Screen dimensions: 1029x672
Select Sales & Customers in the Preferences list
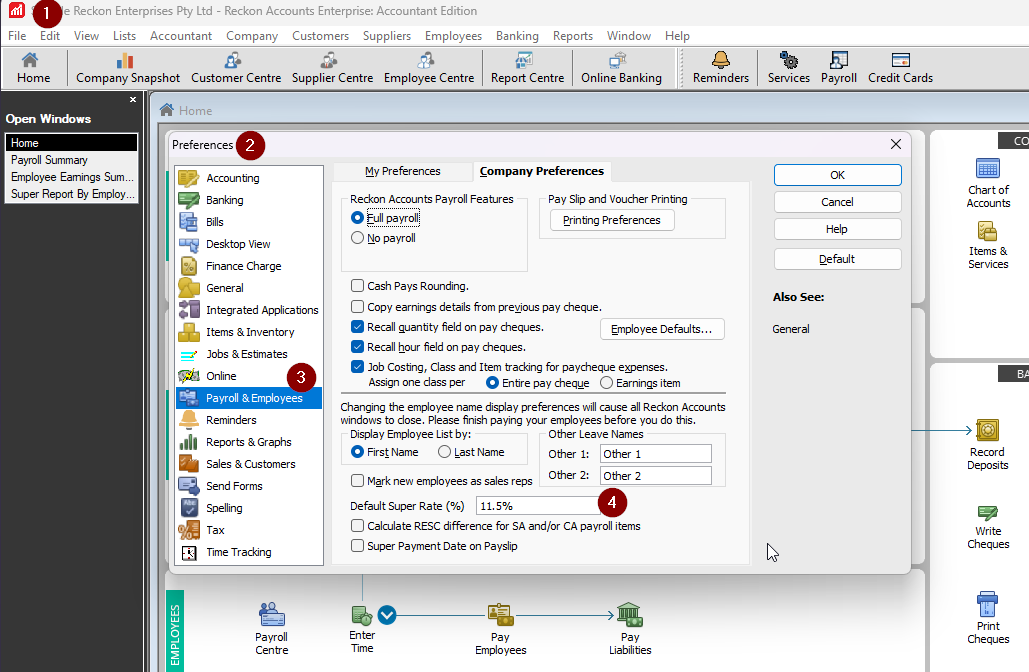tap(249, 464)
